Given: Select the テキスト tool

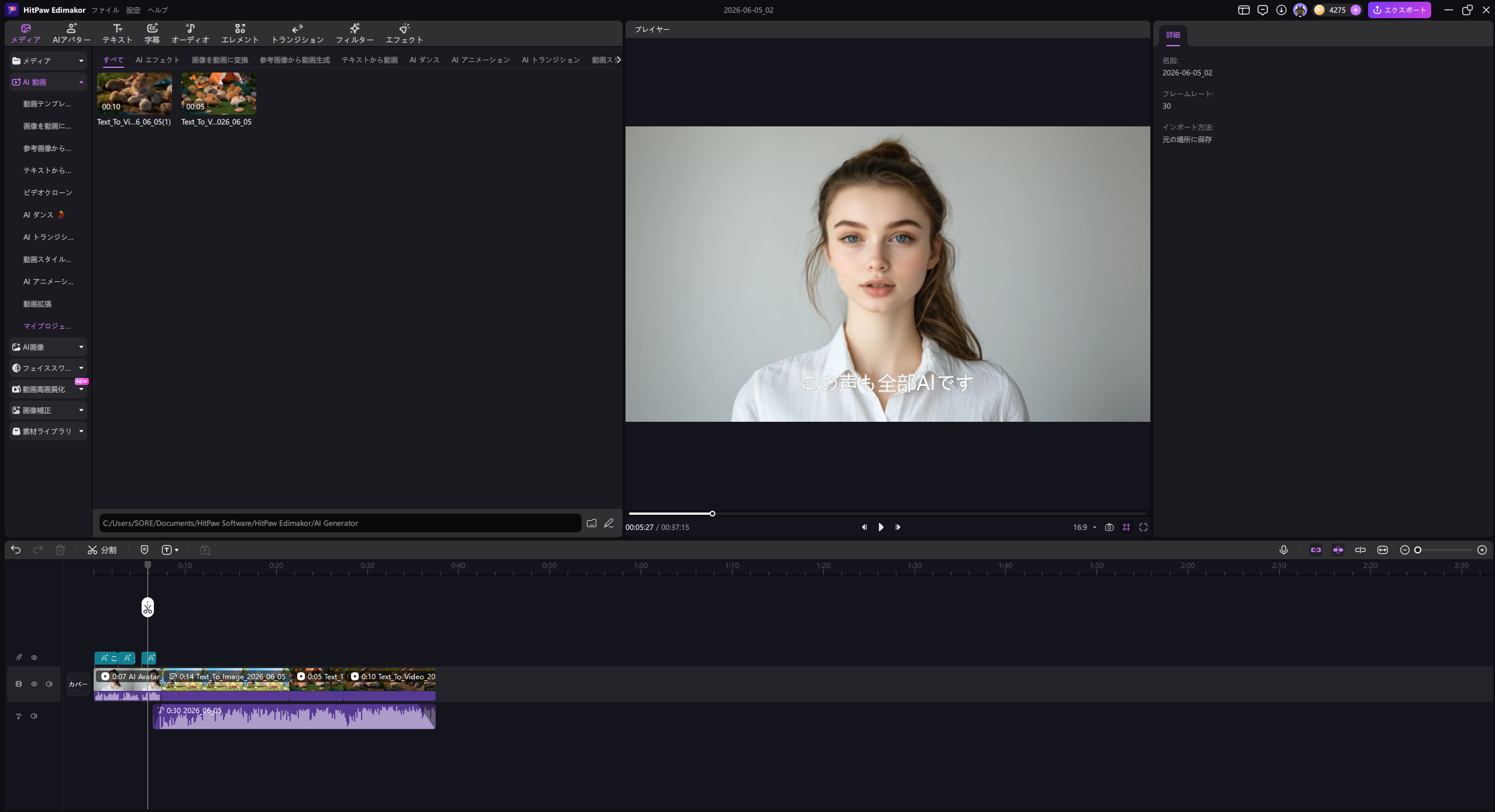Looking at the screenshot, I should tap(118, 33).
